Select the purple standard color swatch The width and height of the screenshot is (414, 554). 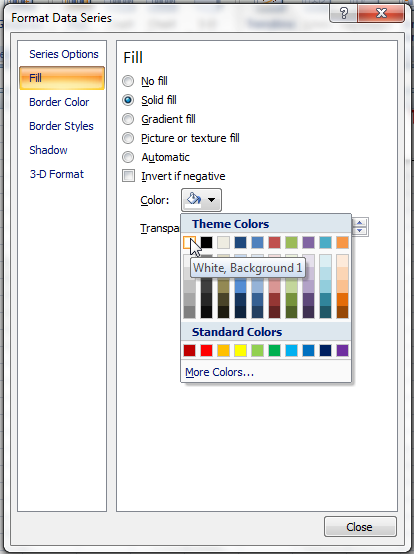point(342,350)
